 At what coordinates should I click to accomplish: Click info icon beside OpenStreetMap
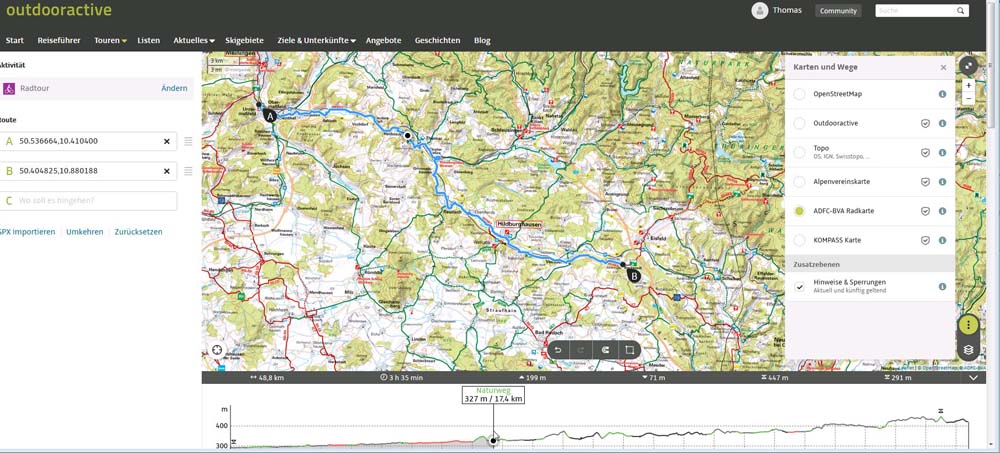click(942, 94)
